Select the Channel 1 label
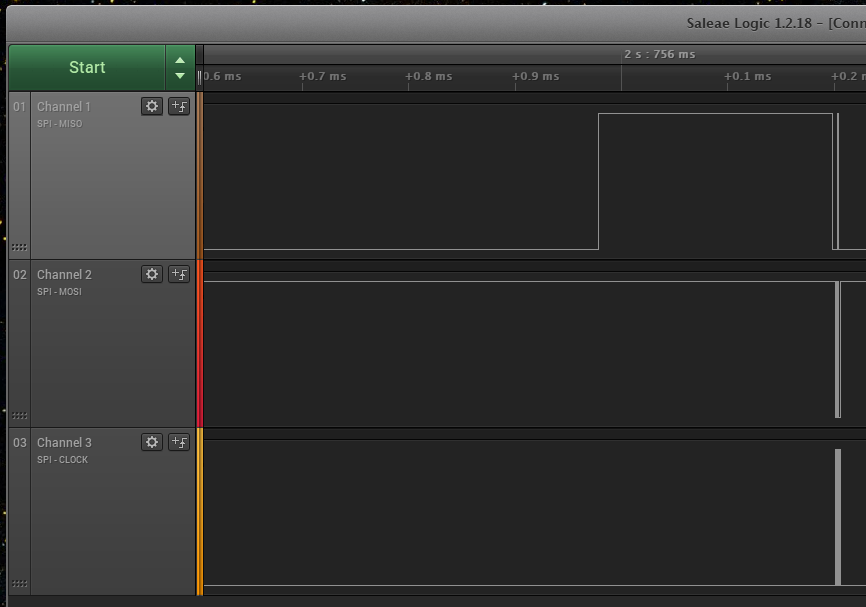Screen dimensions: 866x607 click(x=64, y=107)
